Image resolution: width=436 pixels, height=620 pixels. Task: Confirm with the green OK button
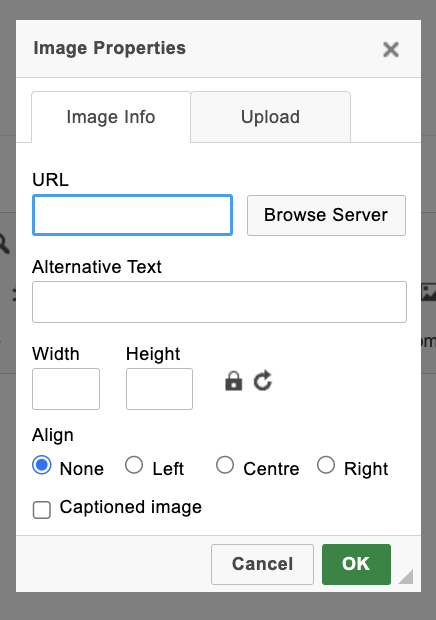click(356, 564)
